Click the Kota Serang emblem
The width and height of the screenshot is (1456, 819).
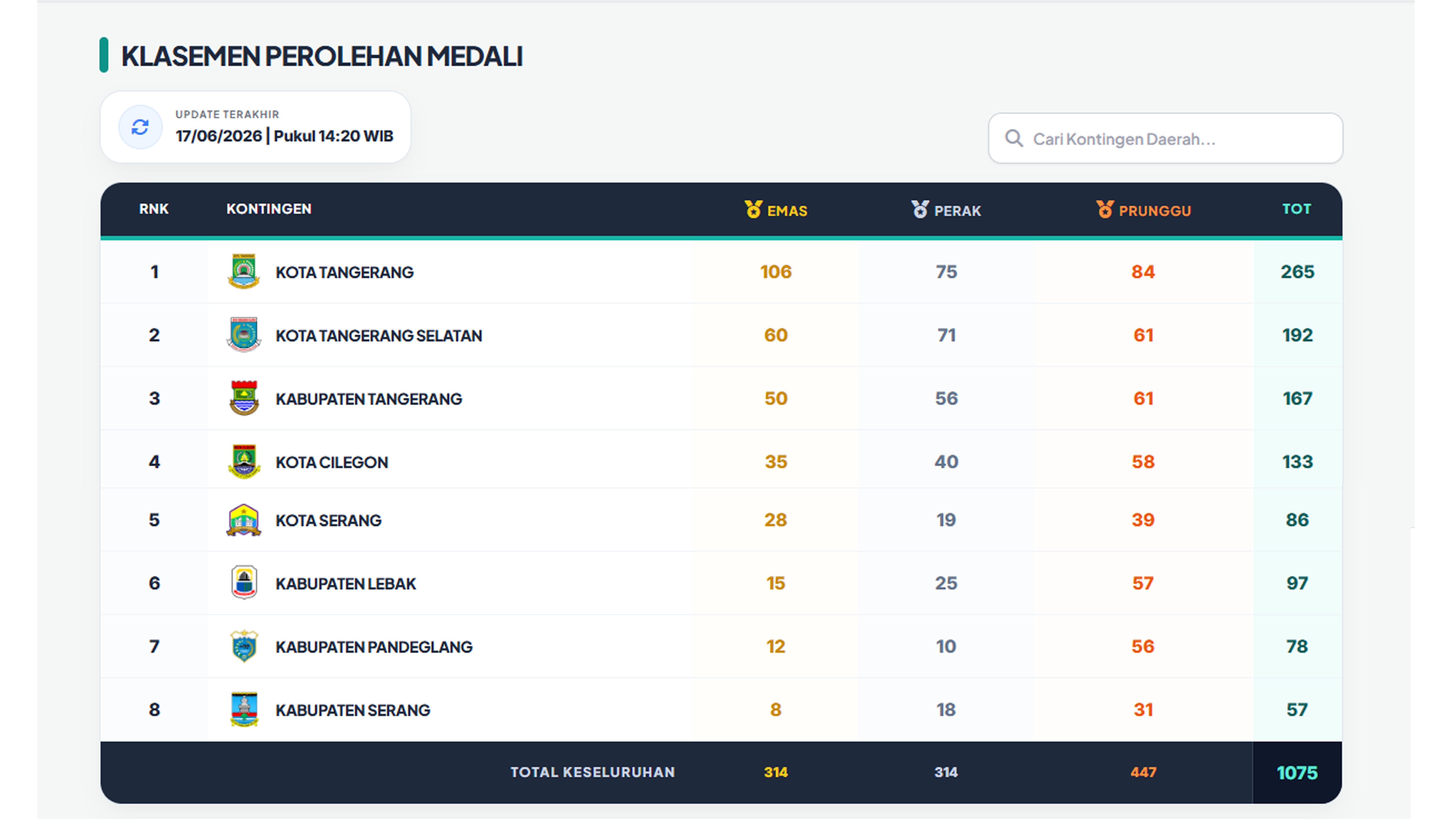pyautogui.click(x=244, y=519)
